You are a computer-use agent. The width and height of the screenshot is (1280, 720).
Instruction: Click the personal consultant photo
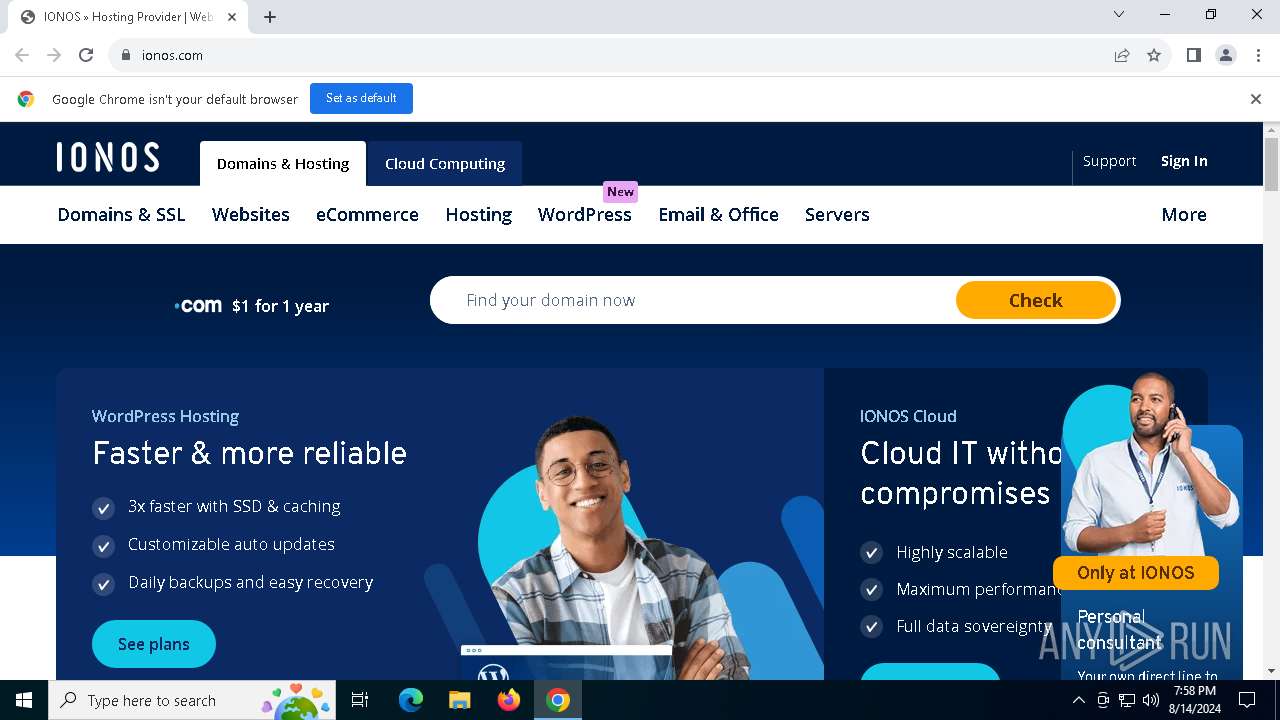(1150, 465)
